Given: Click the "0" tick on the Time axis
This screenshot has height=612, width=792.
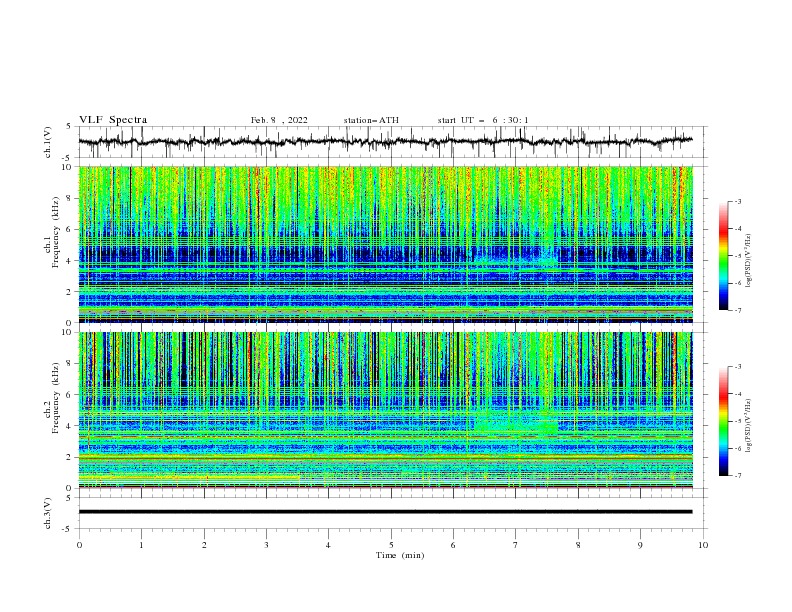Looking at the screenshot, I should tap(79, 545).
